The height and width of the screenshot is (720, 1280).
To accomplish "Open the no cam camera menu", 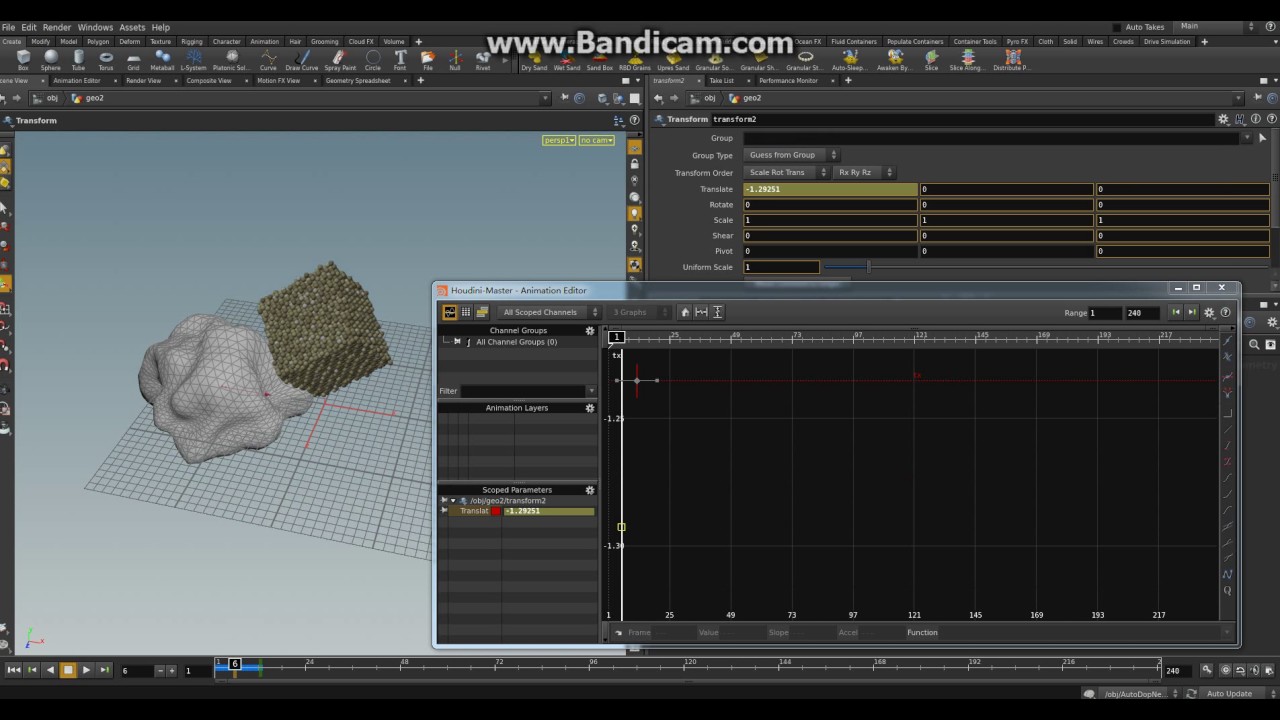I will click(596, 140).
